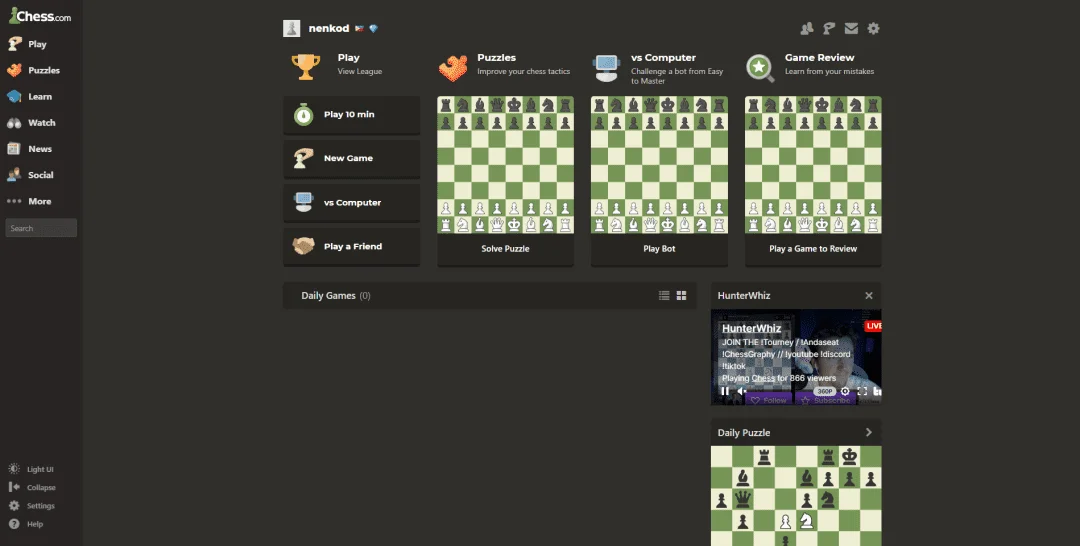Open the messages envelope icon

[x=851, y=28]
